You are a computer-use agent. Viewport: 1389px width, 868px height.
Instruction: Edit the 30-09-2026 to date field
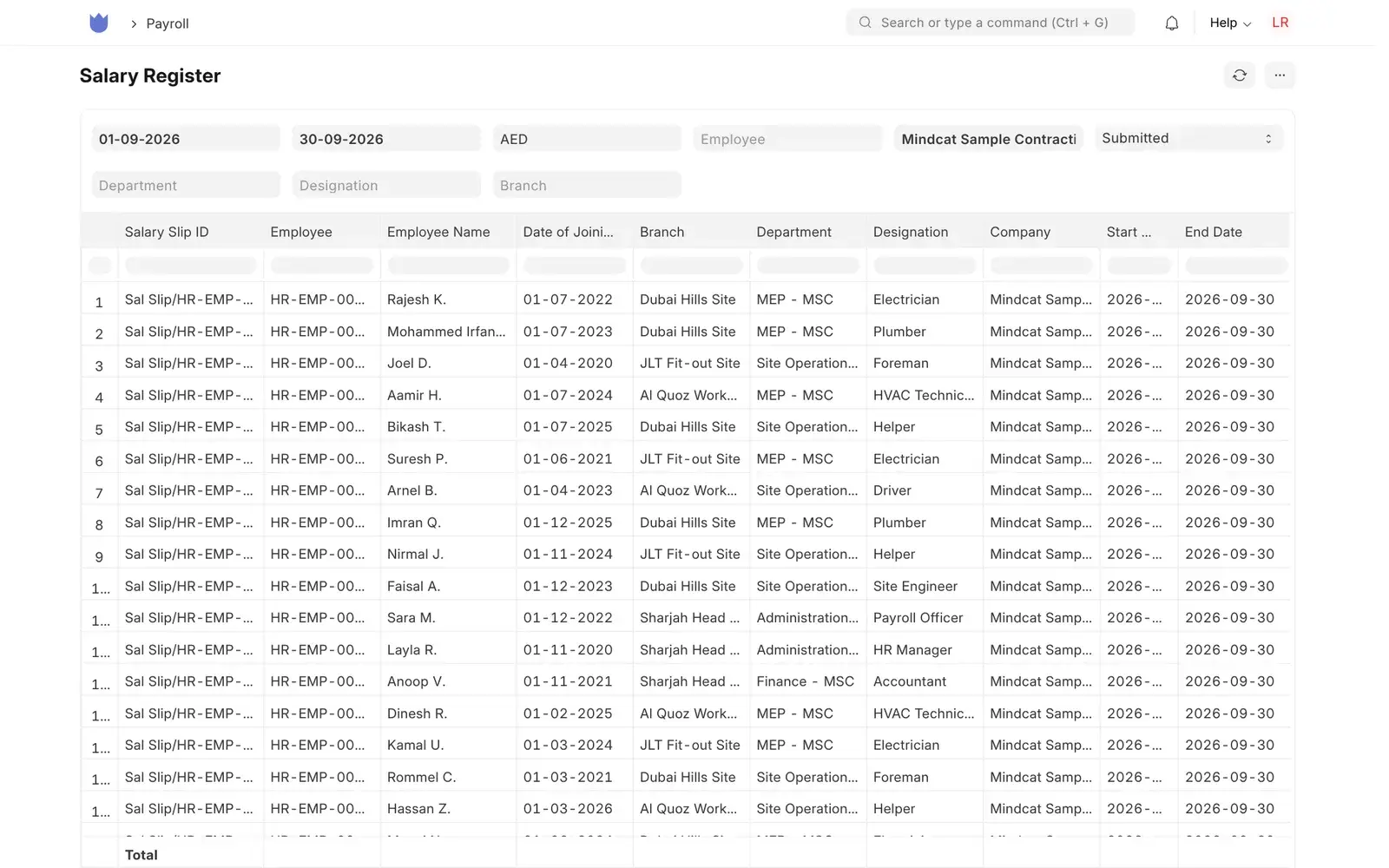386,139
